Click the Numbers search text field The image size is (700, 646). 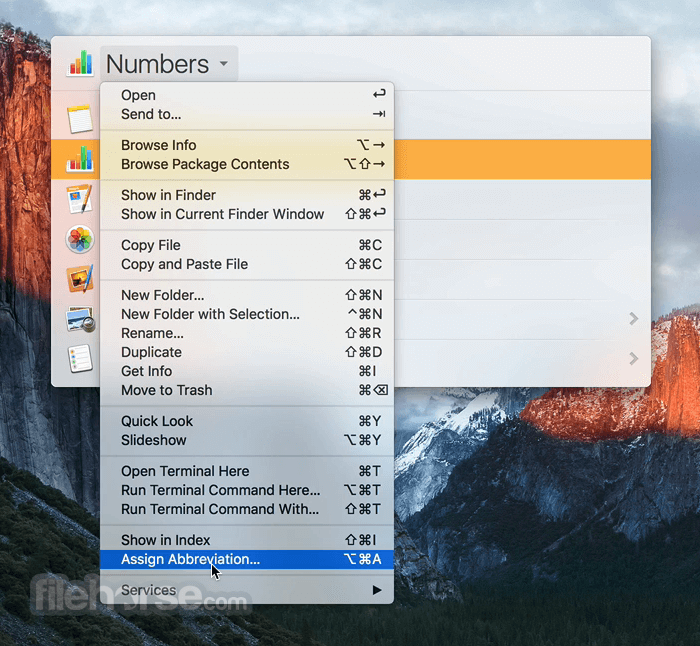point(169,63)
